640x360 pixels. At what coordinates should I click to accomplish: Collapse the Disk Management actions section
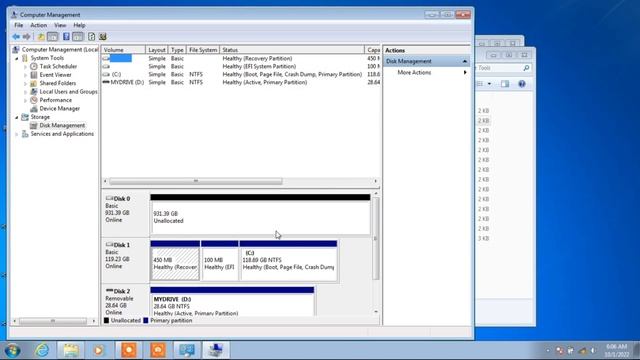click(x=464, y=61)
